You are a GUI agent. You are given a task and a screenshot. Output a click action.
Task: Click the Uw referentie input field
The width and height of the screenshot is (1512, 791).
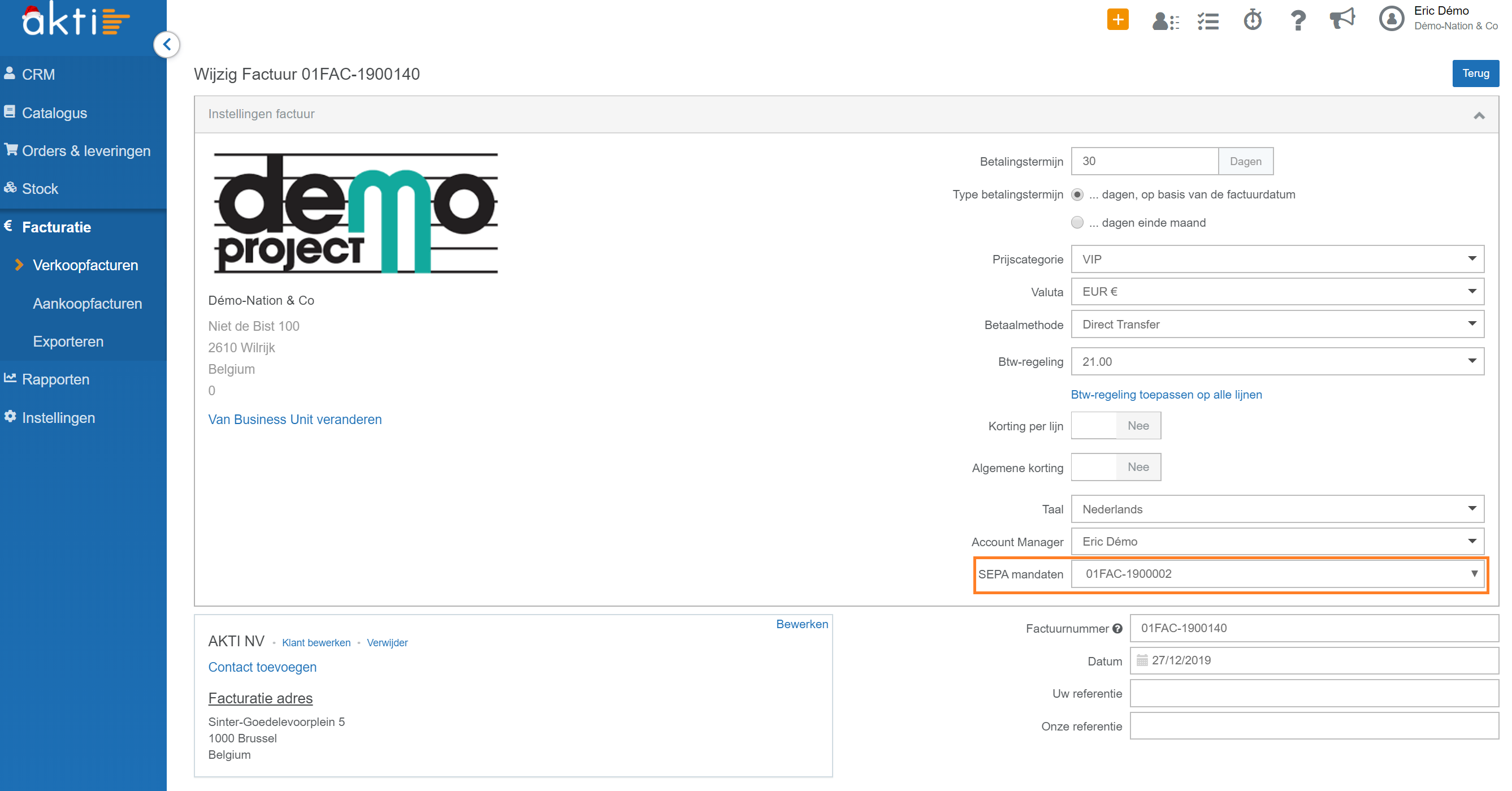click(x=1314, y=694)
